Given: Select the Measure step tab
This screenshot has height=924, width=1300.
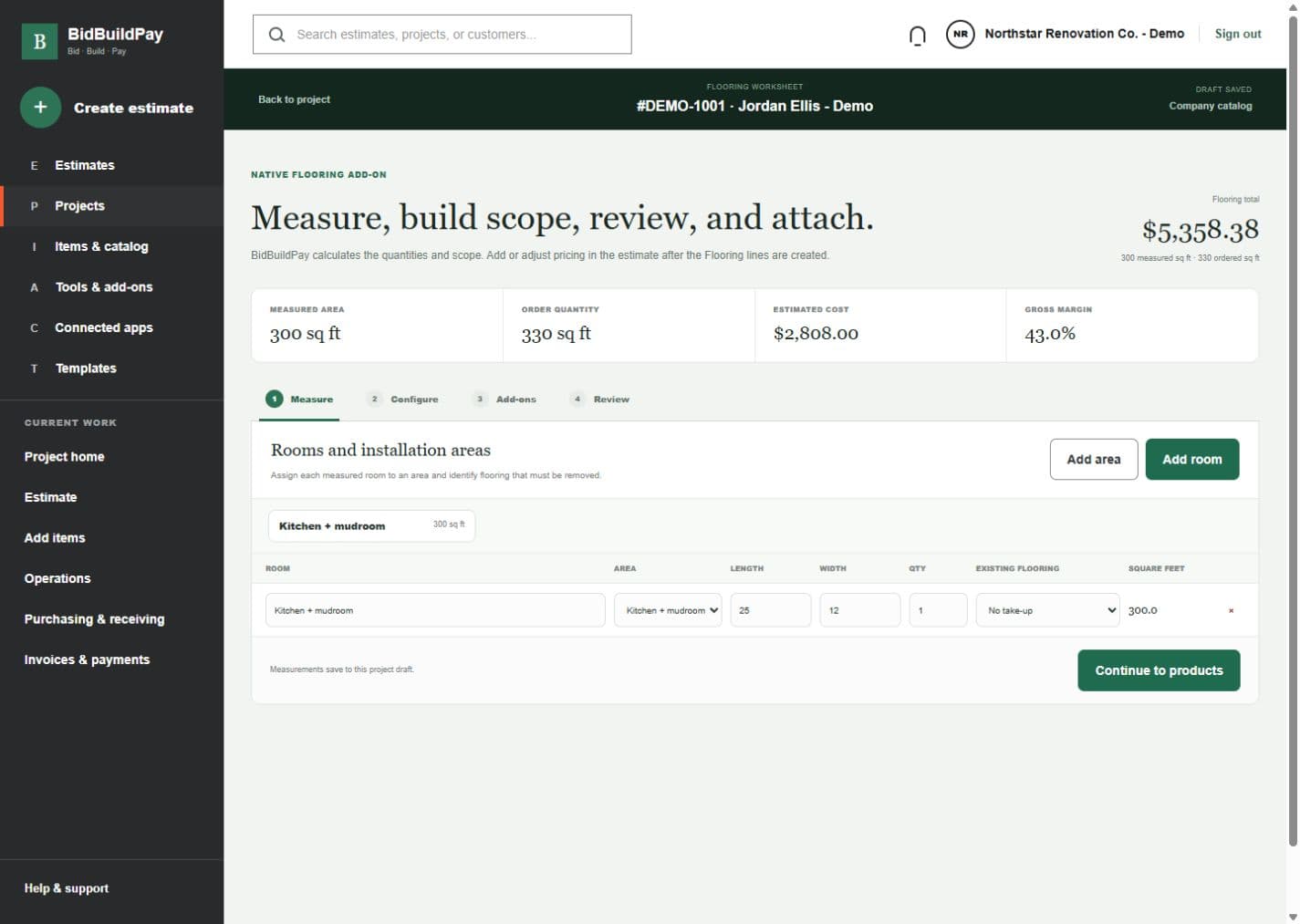Looking at the screenshot, I should pos(299,400).
